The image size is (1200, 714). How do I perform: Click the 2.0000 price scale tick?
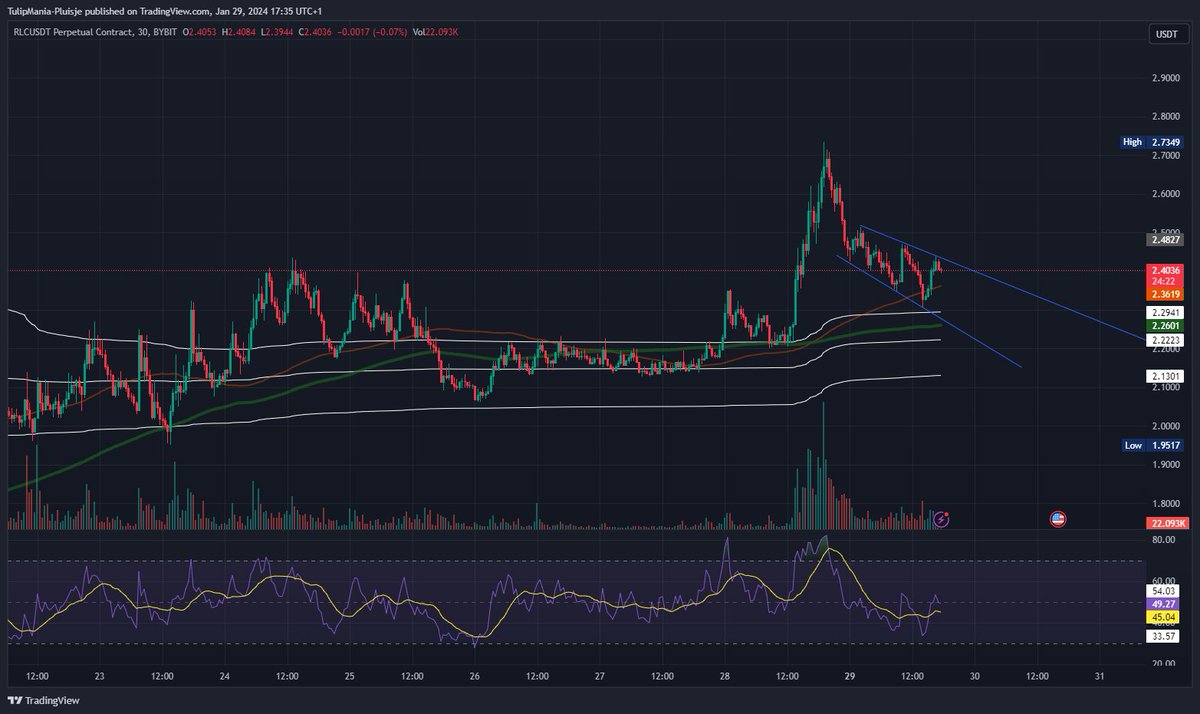pyautogui.click(x=1165, y=426)
